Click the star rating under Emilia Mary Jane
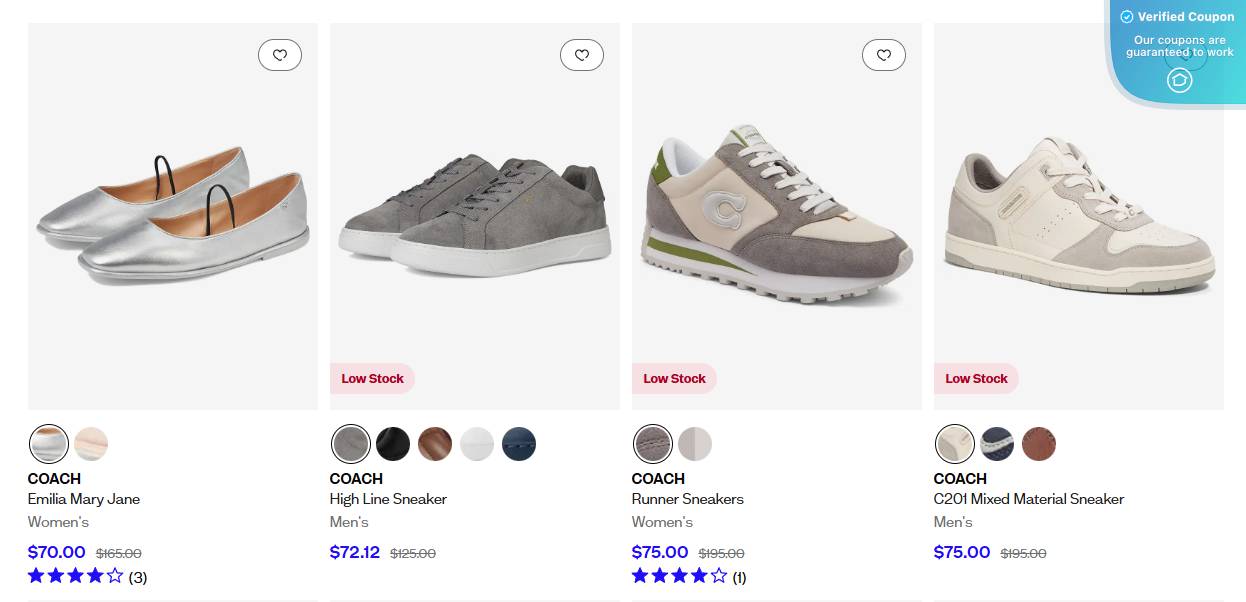Image resolution: width=1246 pixels, height=602 pixels. click(x=74, y=576)
